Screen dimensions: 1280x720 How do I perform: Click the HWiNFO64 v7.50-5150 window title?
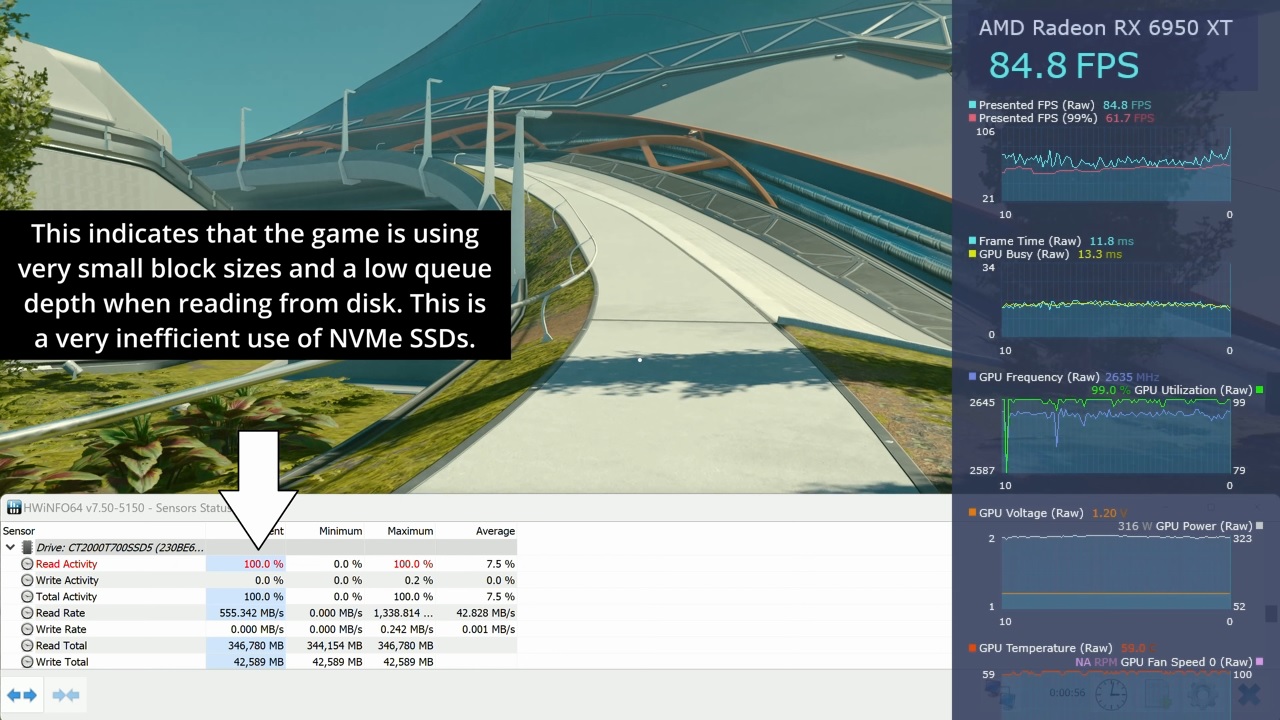point(128,508)
